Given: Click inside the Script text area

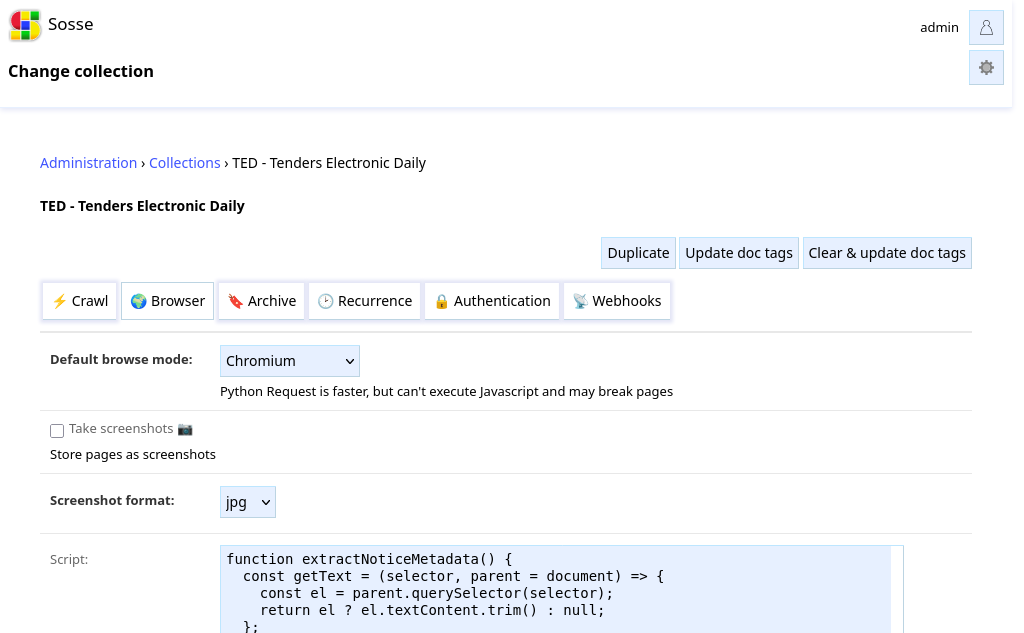Looking at the screenshot, I should (x=562, y=589).
